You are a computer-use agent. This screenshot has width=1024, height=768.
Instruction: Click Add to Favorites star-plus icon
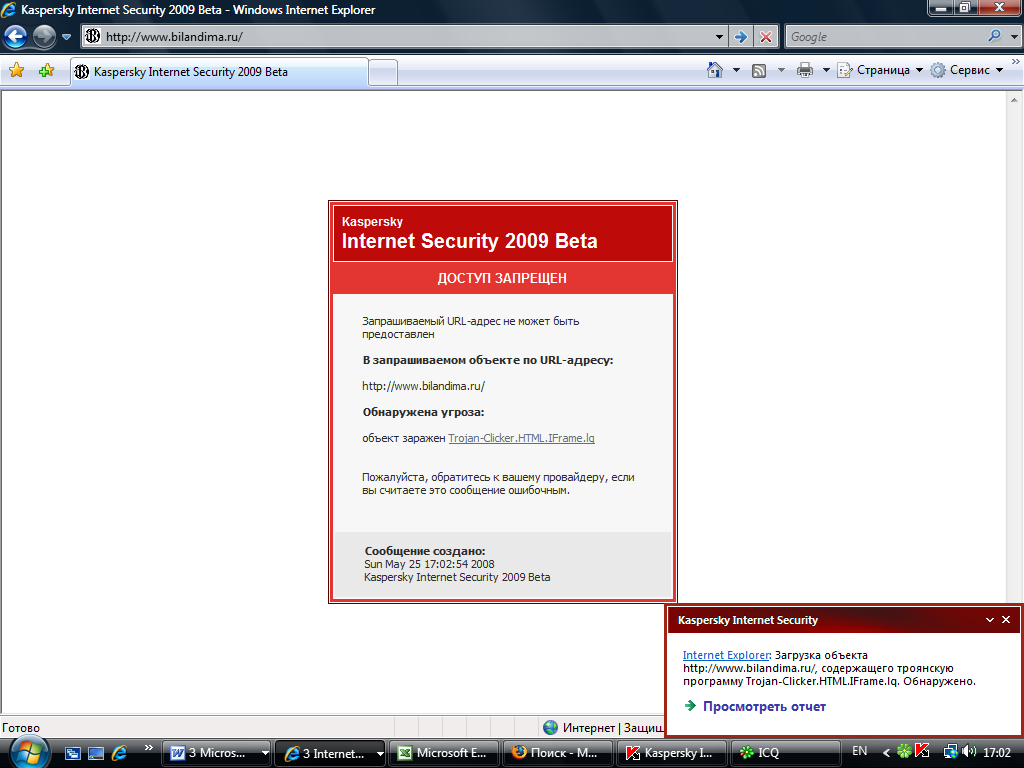(46, 71)
